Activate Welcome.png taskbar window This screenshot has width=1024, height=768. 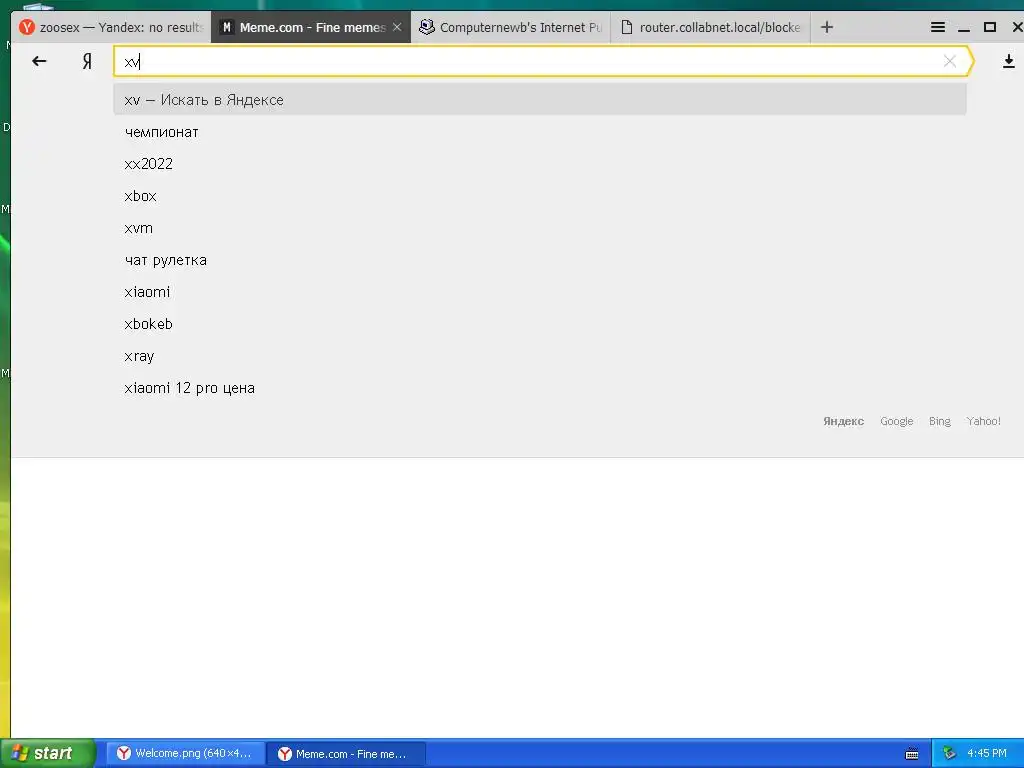pyautogui.click(x=185, y=753)
